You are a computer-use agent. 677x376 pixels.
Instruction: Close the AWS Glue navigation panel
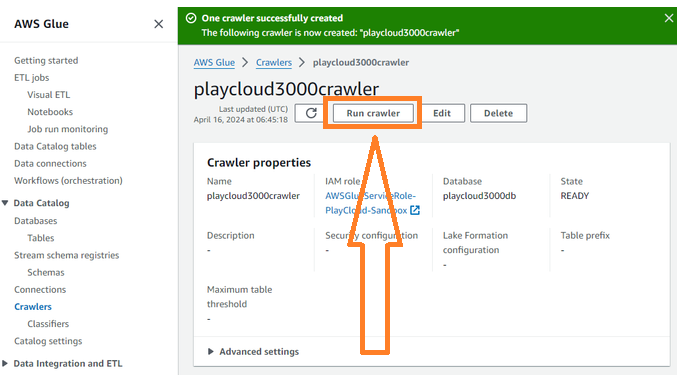158,24
